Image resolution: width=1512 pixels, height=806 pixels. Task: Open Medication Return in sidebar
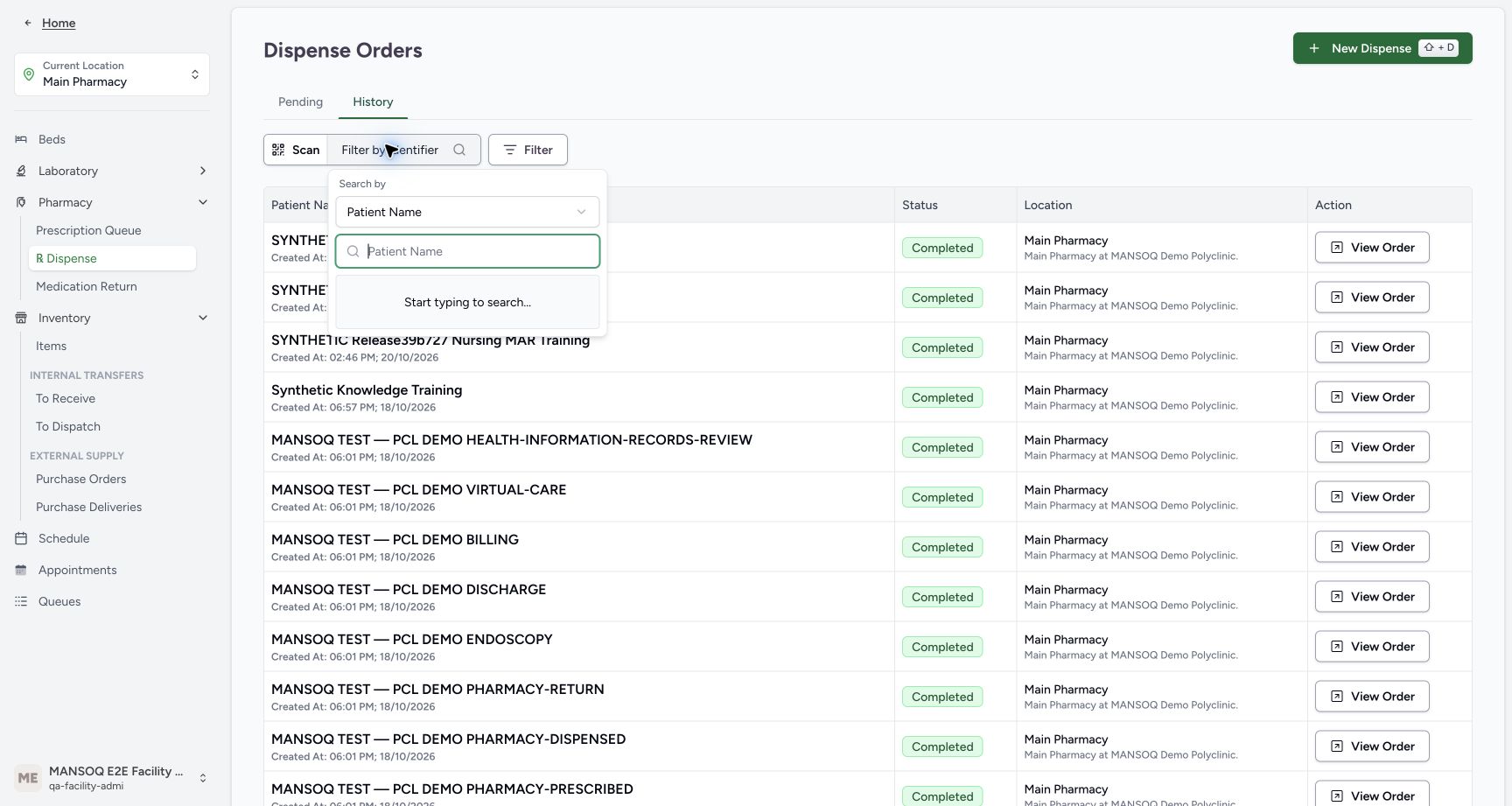[x=87, y=286]
